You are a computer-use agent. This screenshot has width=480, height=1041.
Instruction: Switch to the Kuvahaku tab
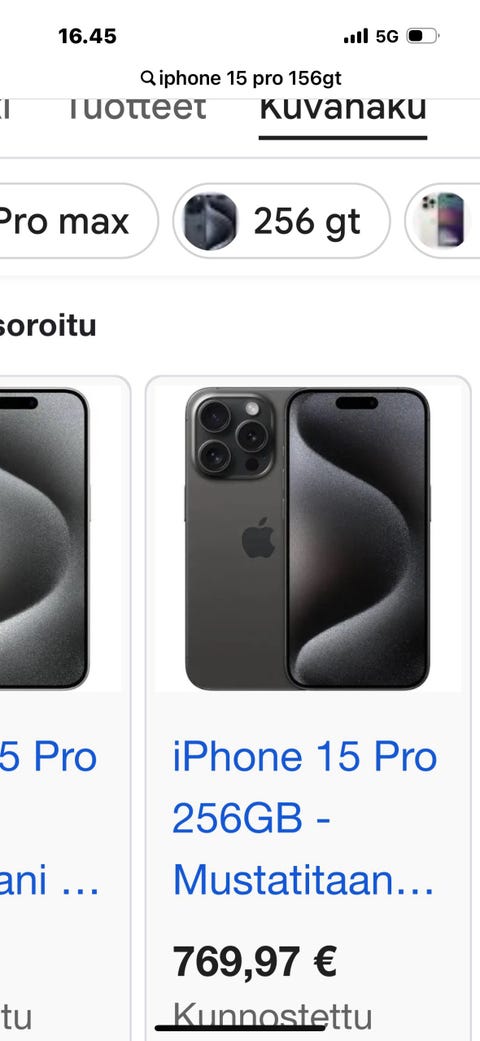343,110
